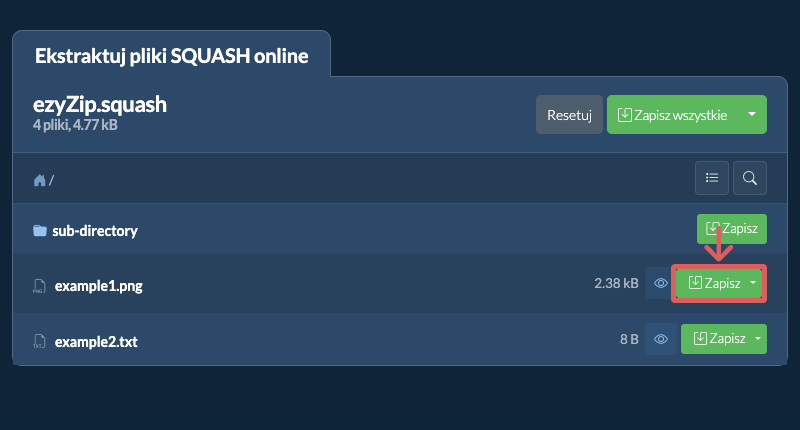Open the sub-directory folder
The width and height of the screenshot is (800, 430).
pyautogui.click(x=95, y=231)
